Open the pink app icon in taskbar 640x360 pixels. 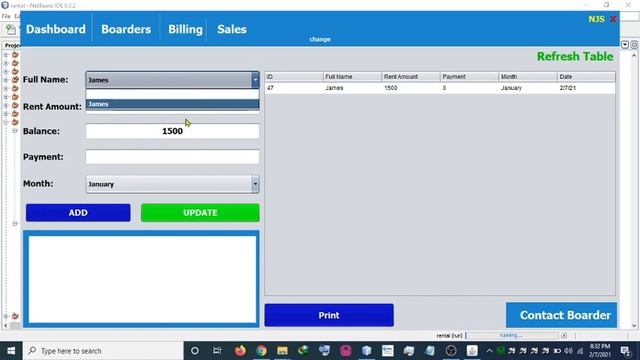tap(346, 351)
